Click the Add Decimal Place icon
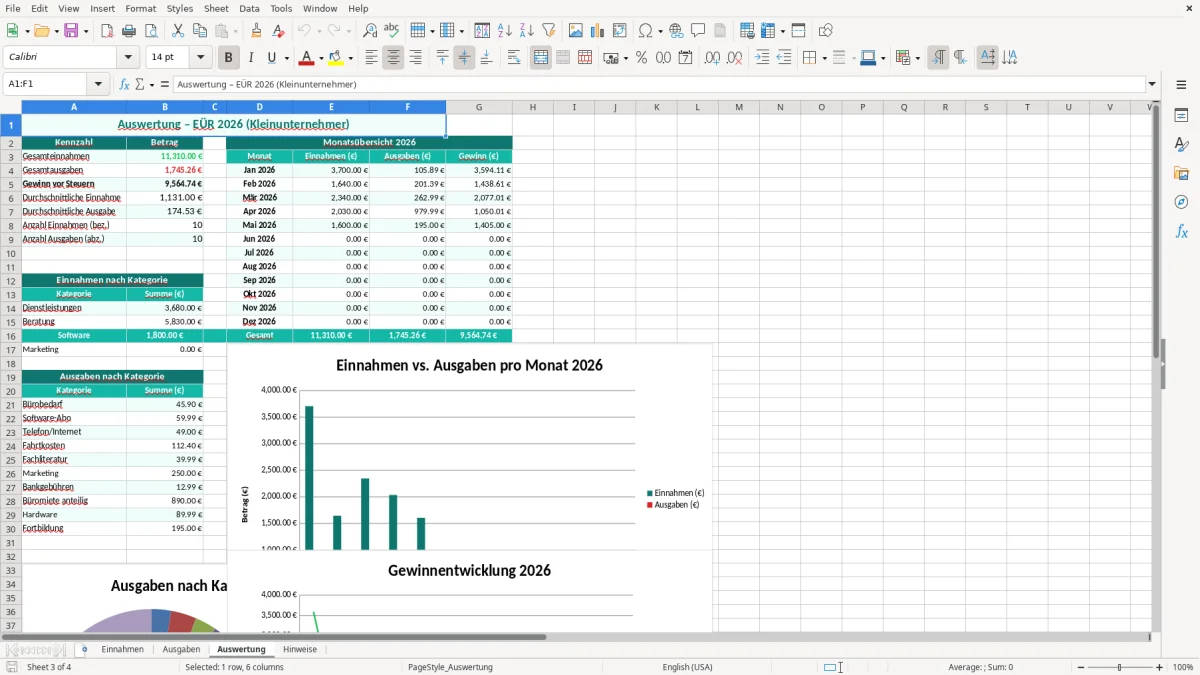The width and height of the screenshot is (1200, 675). (713, 58)
